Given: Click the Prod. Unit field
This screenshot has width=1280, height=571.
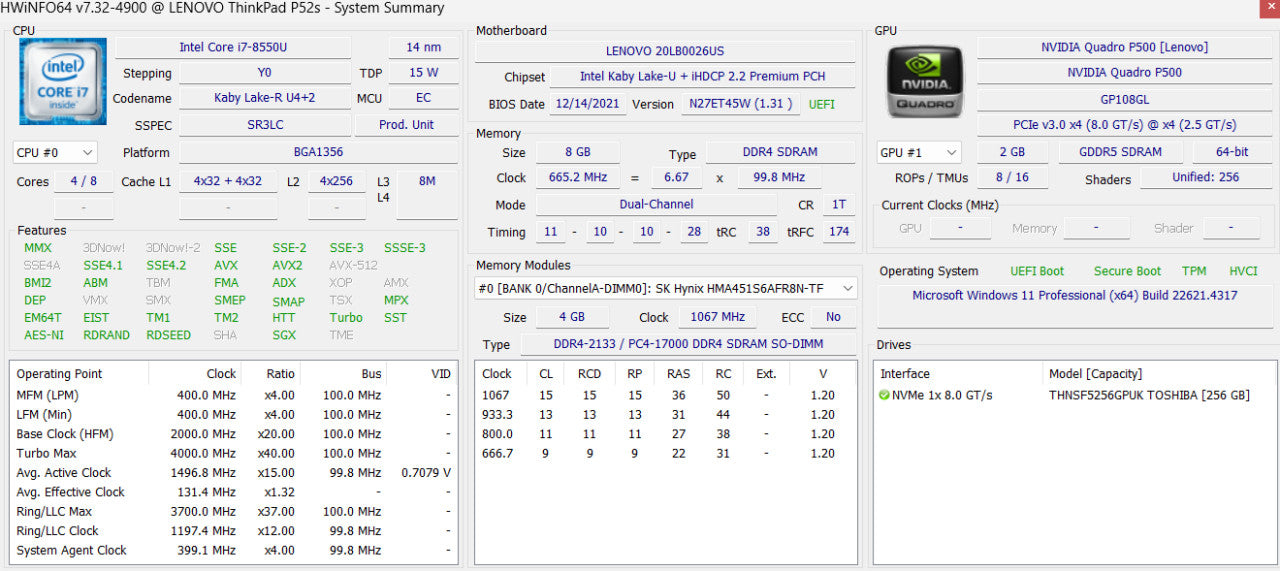Looking at the screenshot, I should (406, 125).
